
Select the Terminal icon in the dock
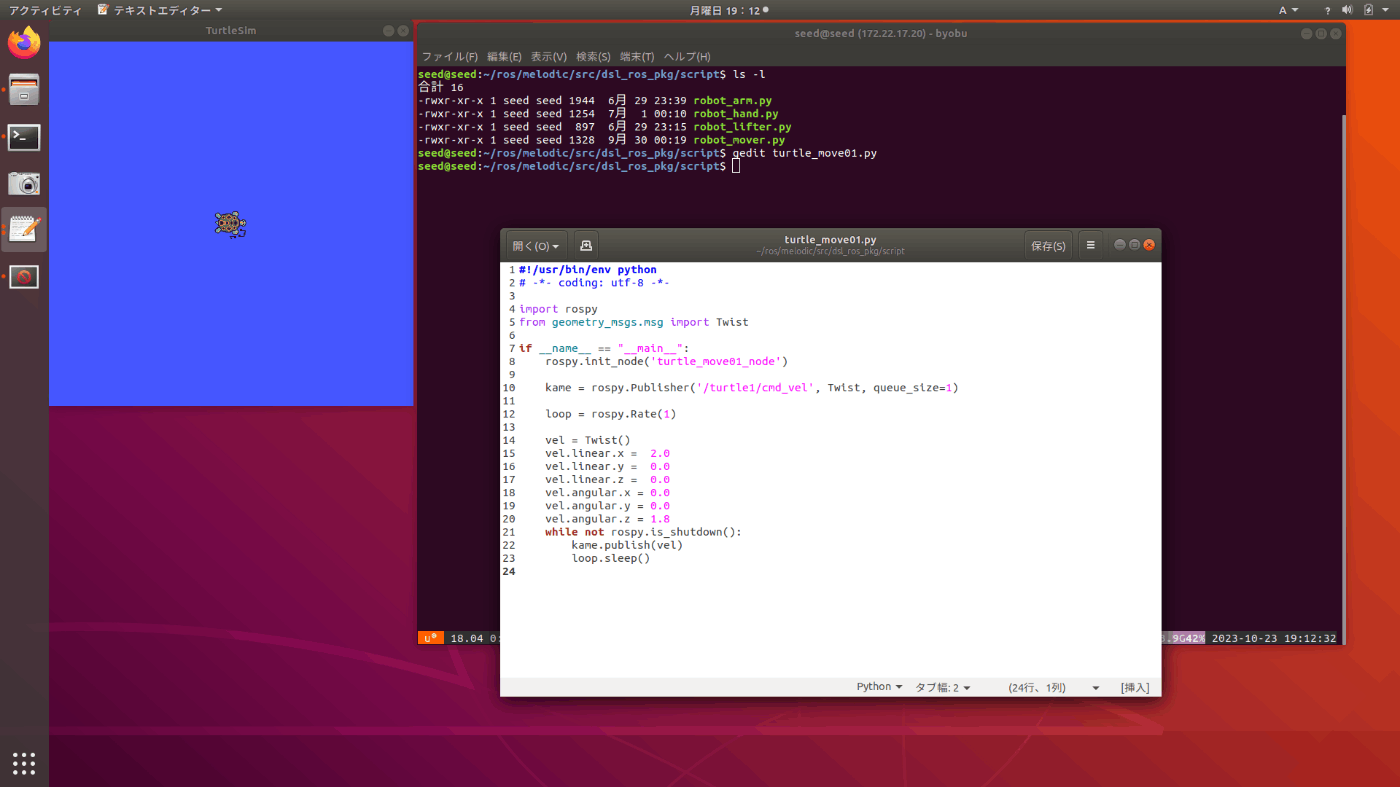click(x=24, y=137)
